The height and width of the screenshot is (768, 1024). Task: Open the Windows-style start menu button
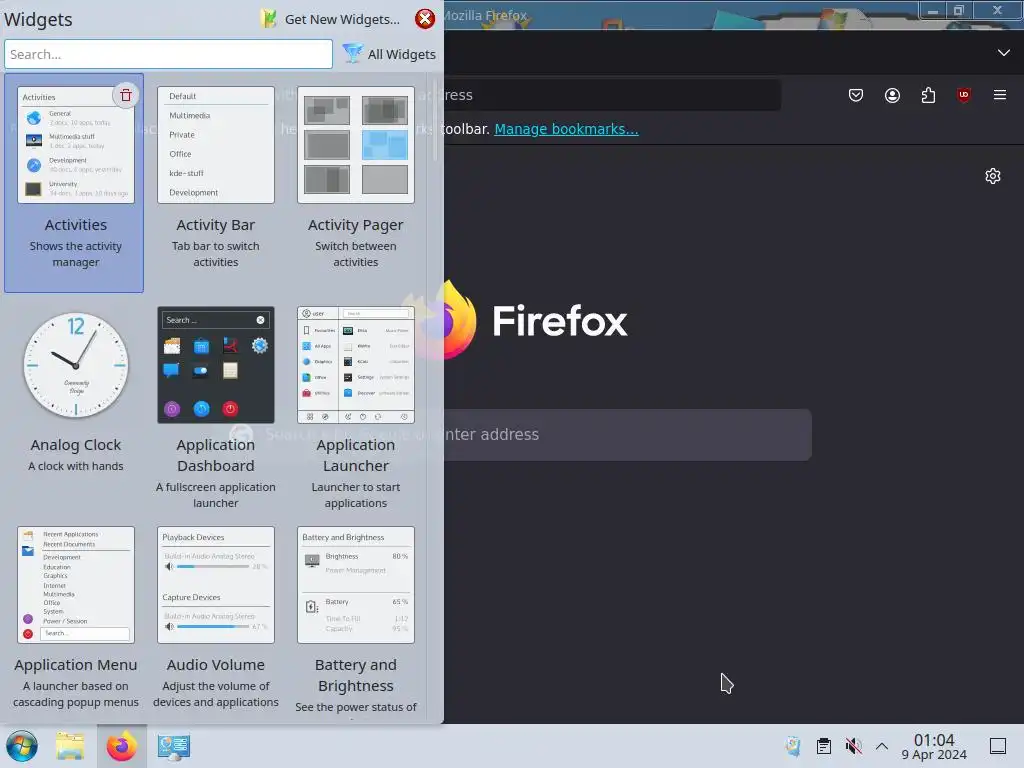[x=22, y=746]
